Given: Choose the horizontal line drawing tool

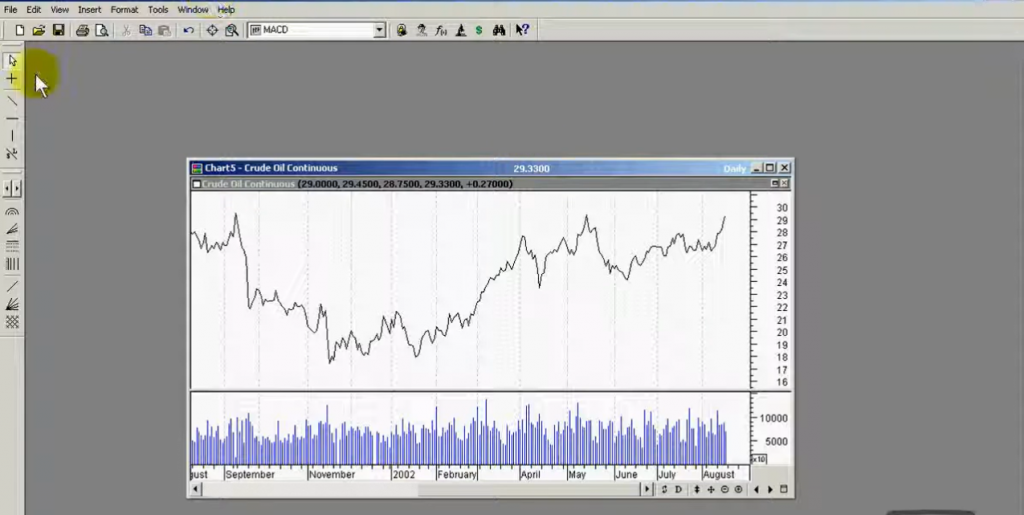Looking at the screenshot, I should pos(12,118).
